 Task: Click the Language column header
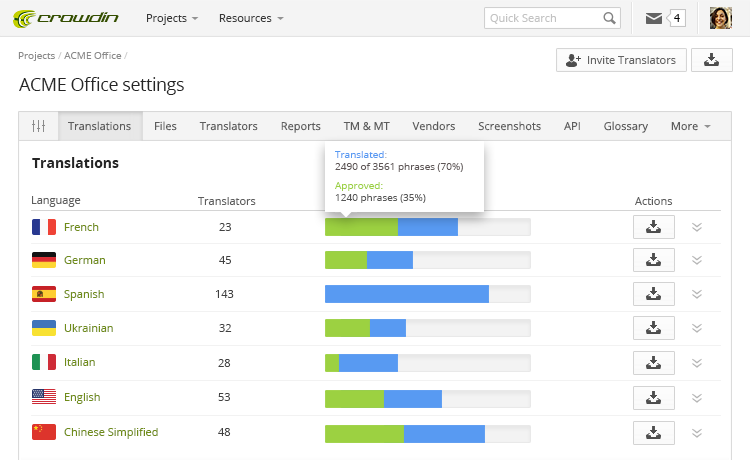55,200
